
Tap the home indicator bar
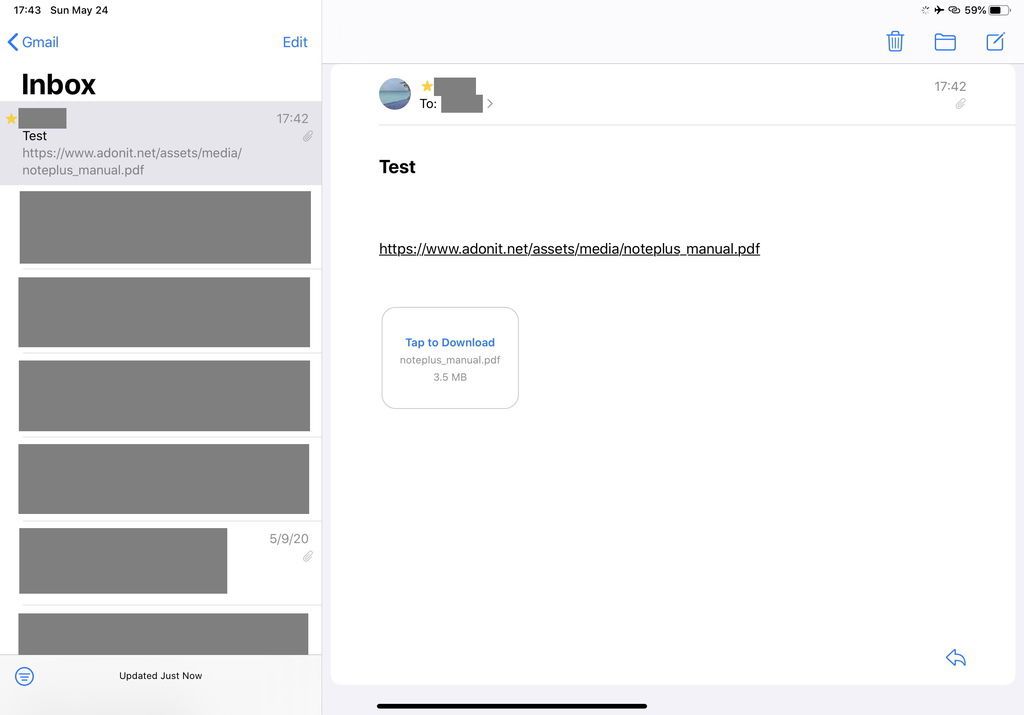tap(512, 706)
